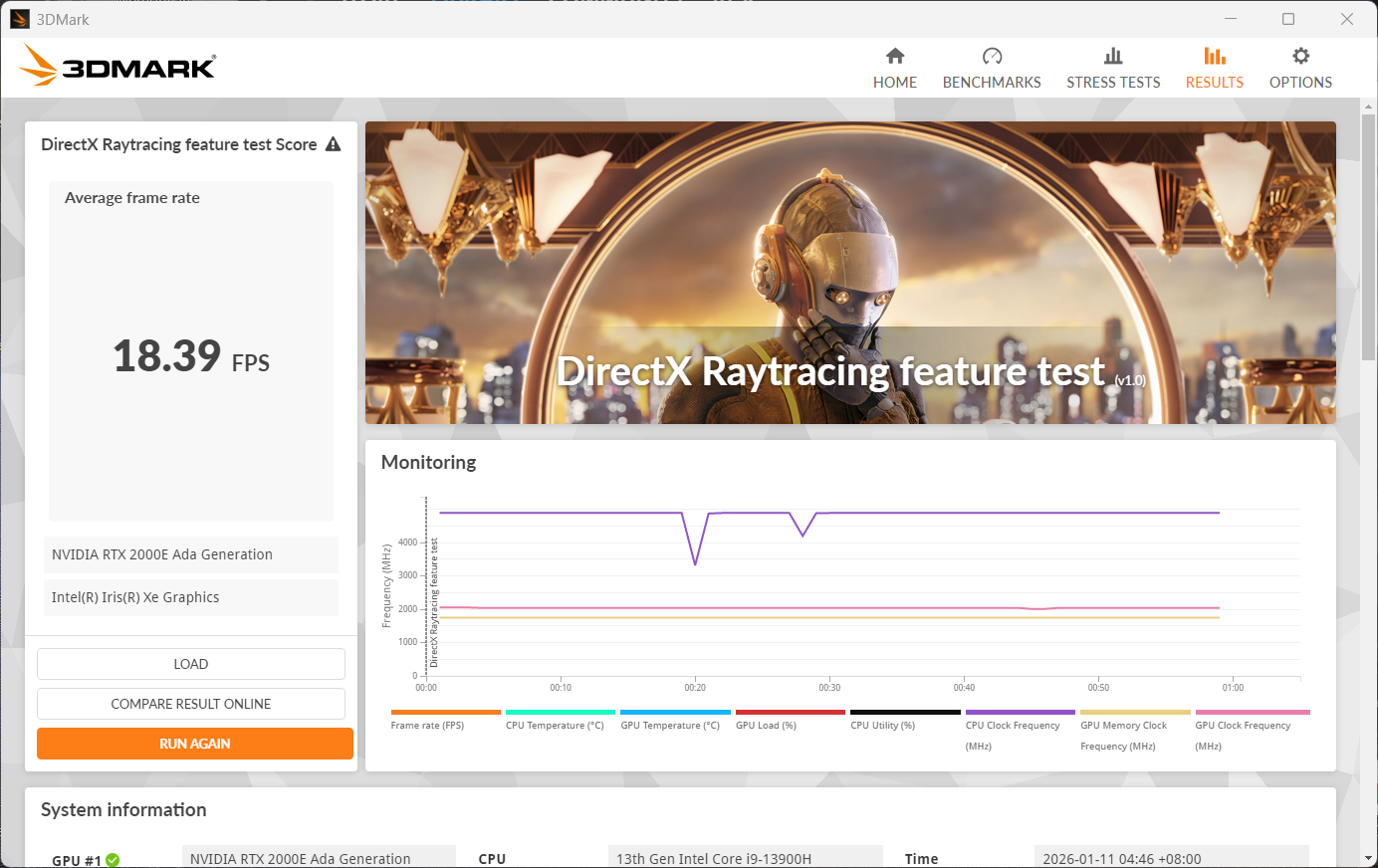Click the LOAD button

pos(191,664)
